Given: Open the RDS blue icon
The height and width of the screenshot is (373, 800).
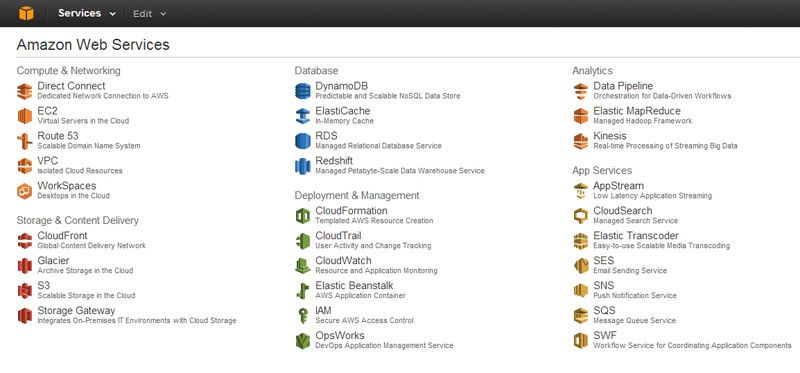Looking at the screenshot, I should pyautogui.click(x=303, y=141).
